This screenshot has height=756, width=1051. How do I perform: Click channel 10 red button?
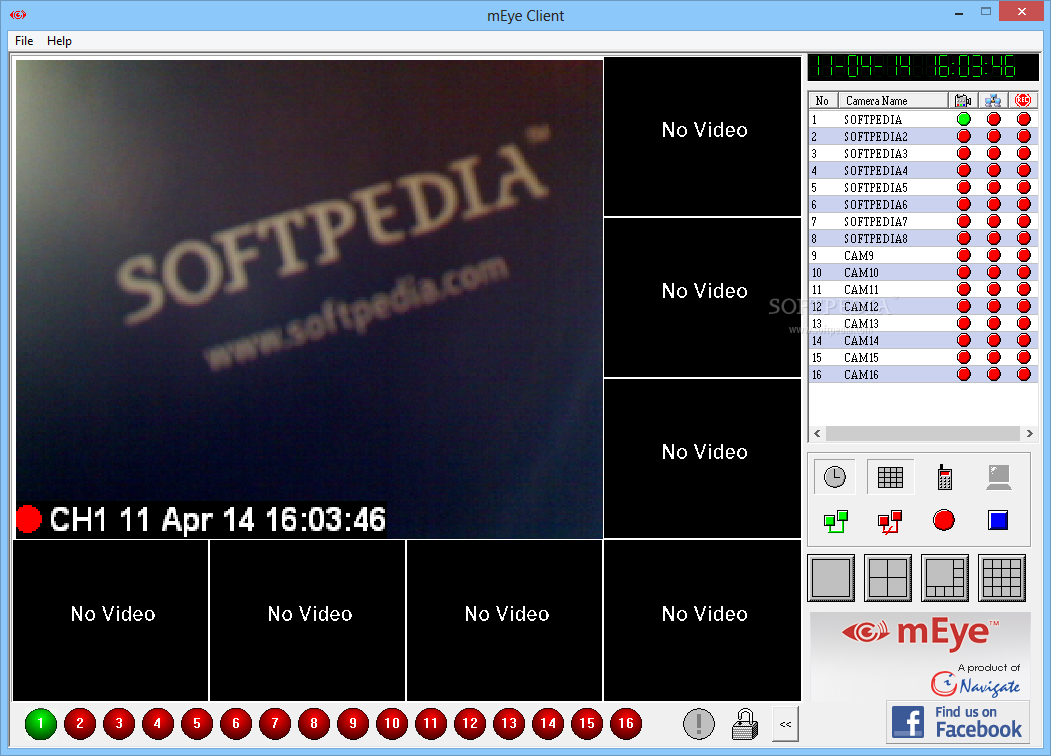[392, 724]
